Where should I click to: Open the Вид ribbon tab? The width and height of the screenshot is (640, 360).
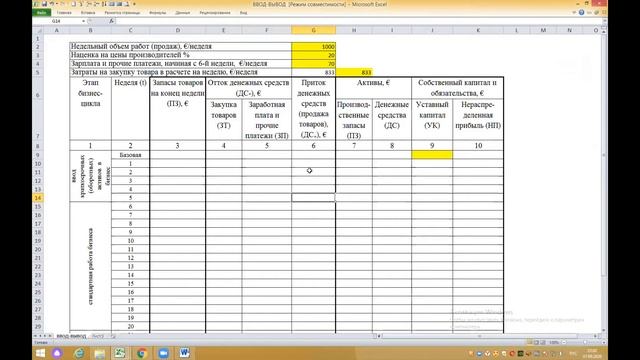tap(243, 13)
